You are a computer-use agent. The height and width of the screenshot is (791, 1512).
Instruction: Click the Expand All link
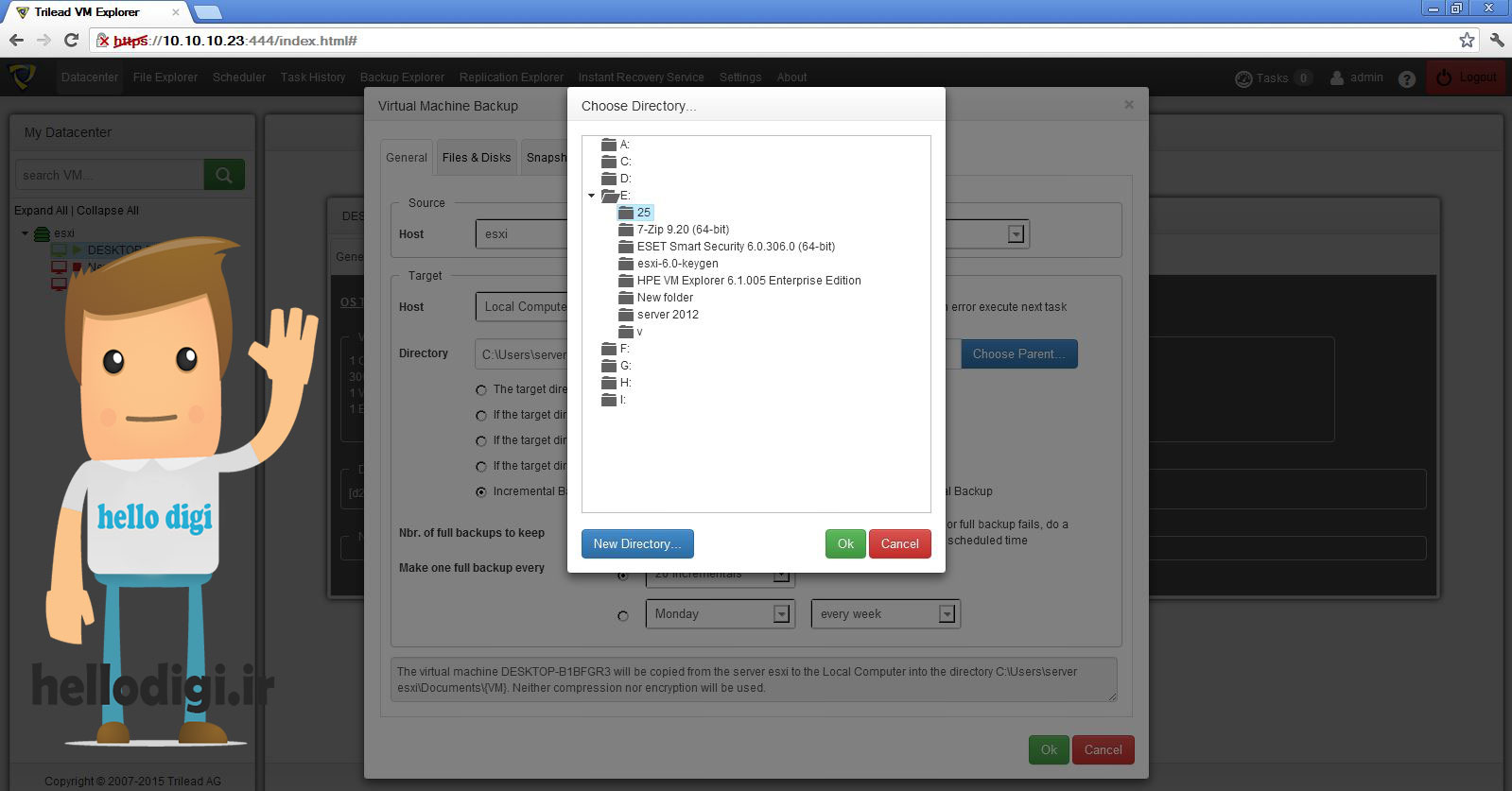(41, 211)
